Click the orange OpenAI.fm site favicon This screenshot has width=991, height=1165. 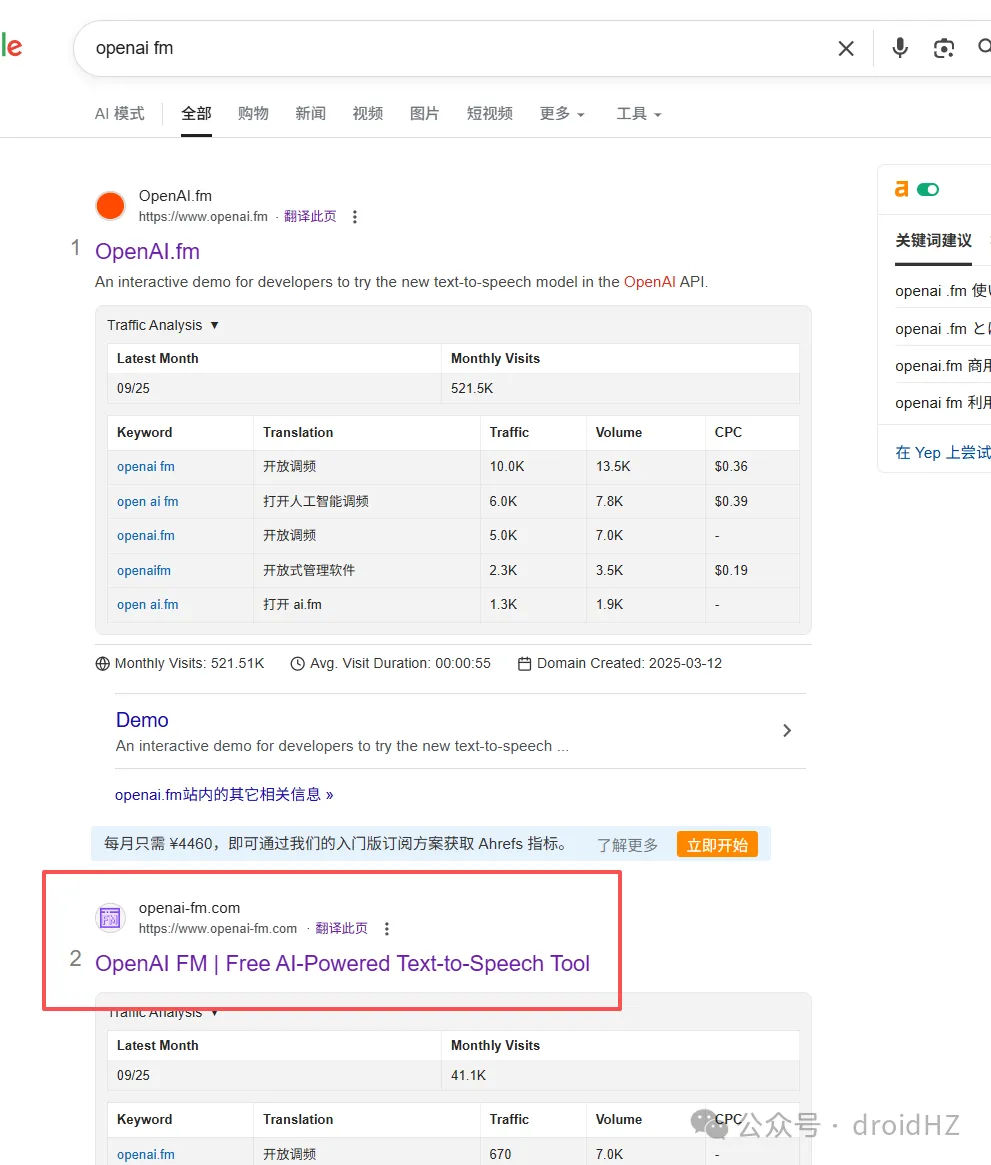pos(110,206)
